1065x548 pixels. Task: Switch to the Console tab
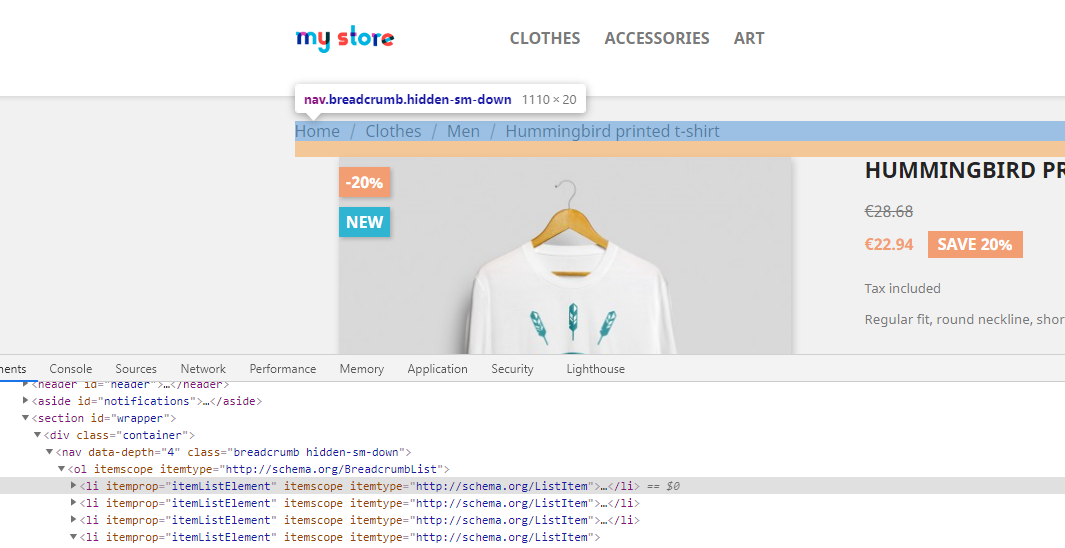click(71, 369)
